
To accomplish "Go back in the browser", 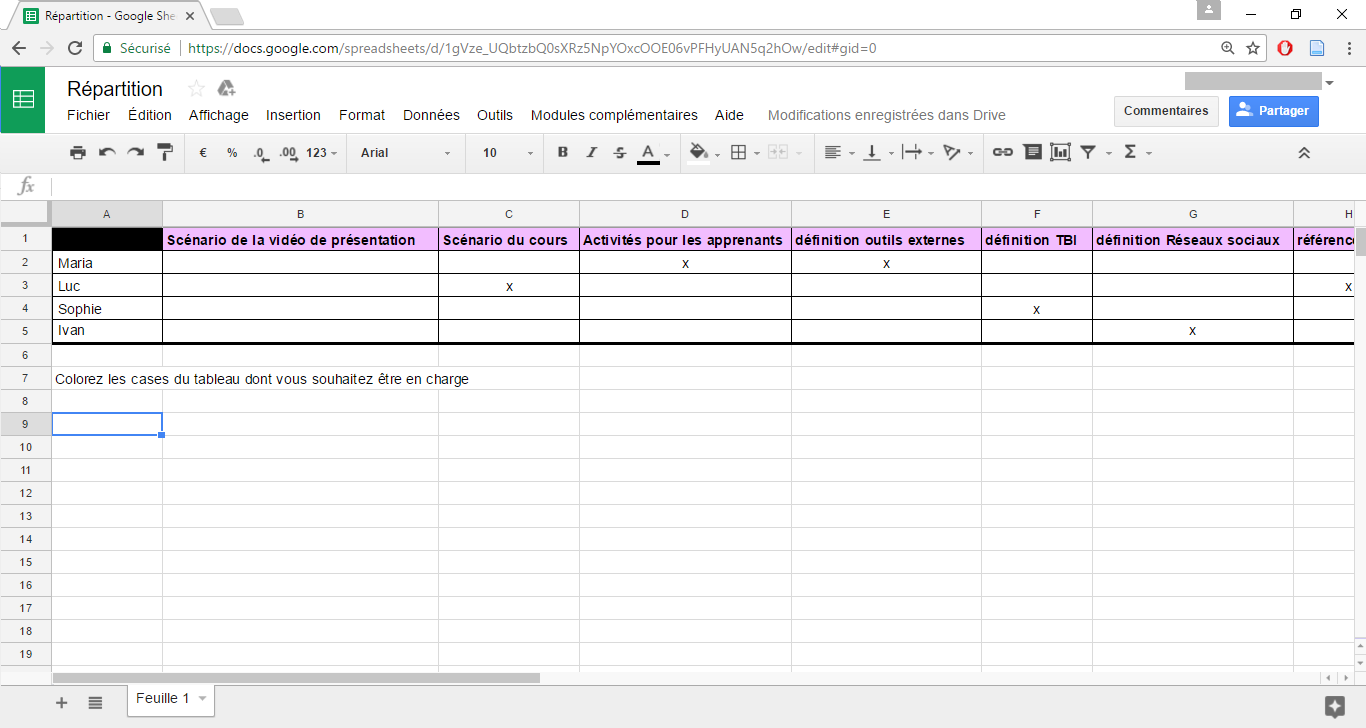I will tap(19, 48).
